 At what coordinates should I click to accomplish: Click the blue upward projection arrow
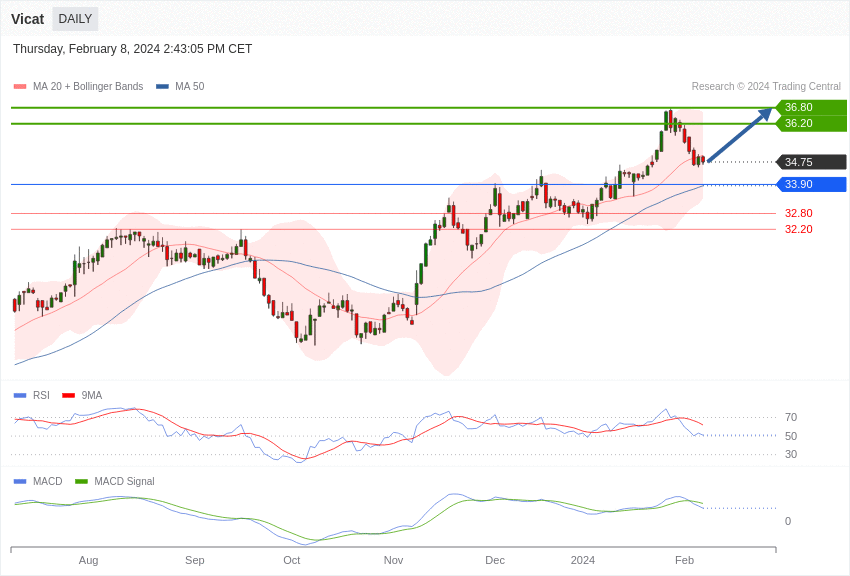click(740, 135)
